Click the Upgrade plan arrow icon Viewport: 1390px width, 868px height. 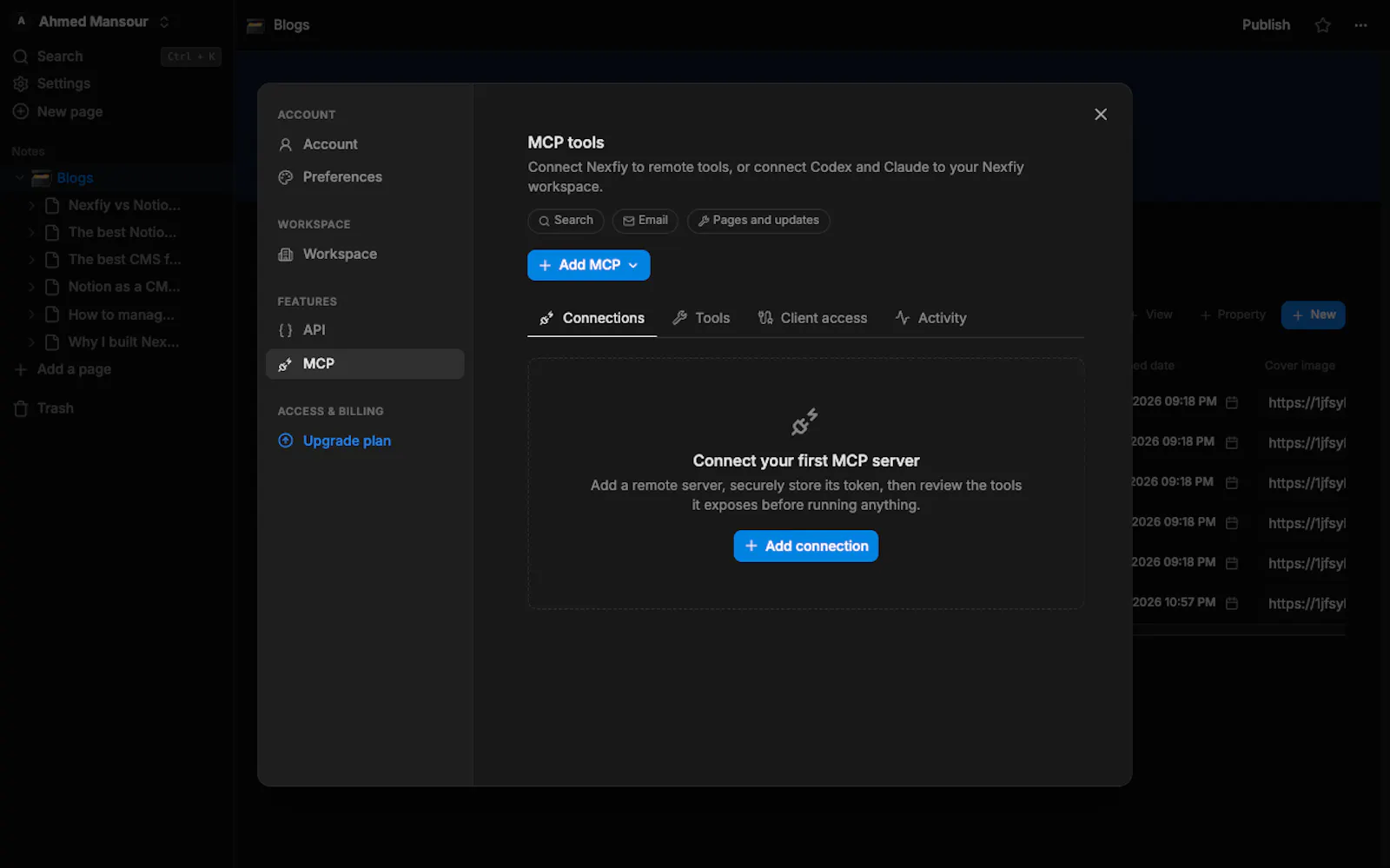pos(285,441)
